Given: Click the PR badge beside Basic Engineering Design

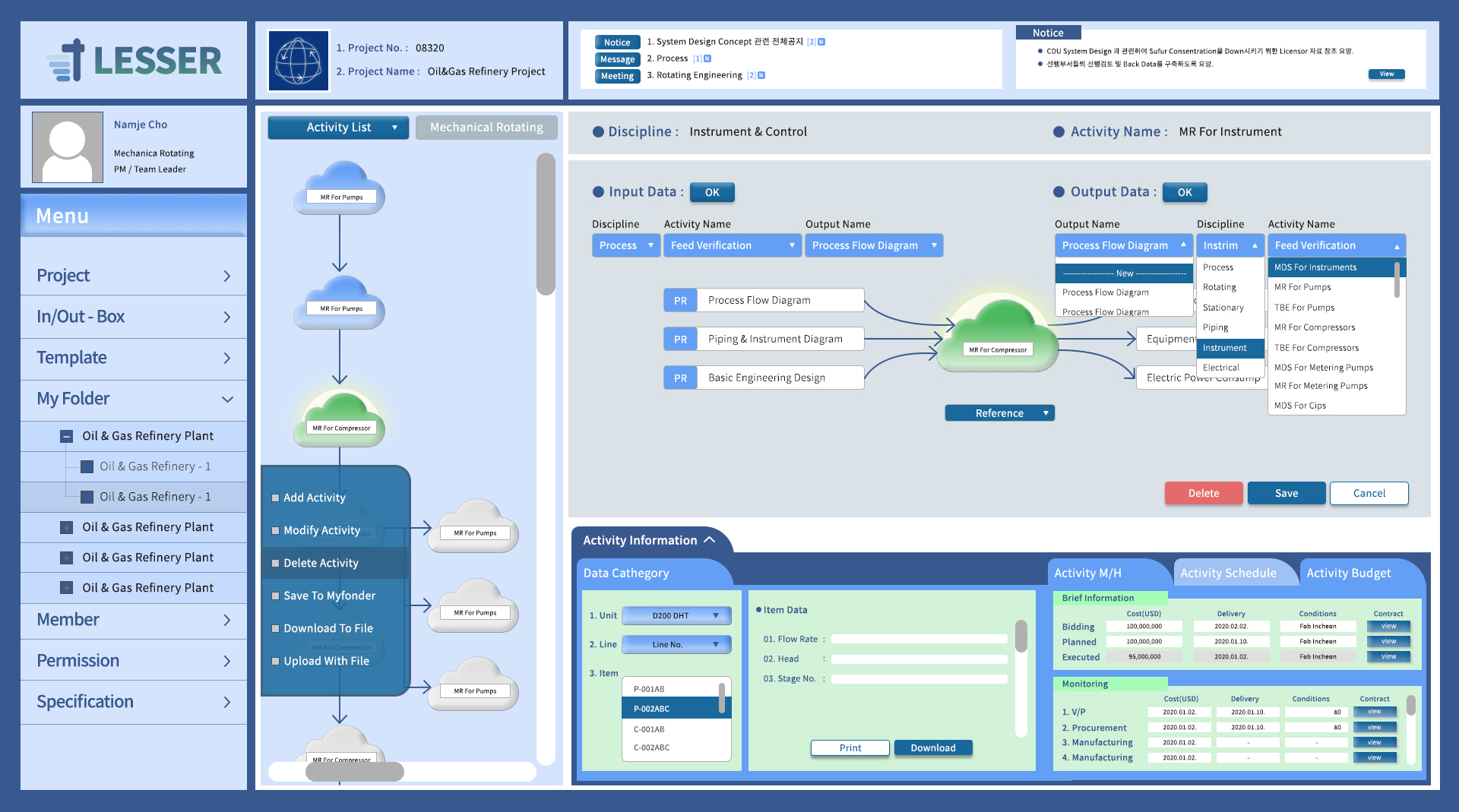Looking at the screenshot, I should click(680, 378).
